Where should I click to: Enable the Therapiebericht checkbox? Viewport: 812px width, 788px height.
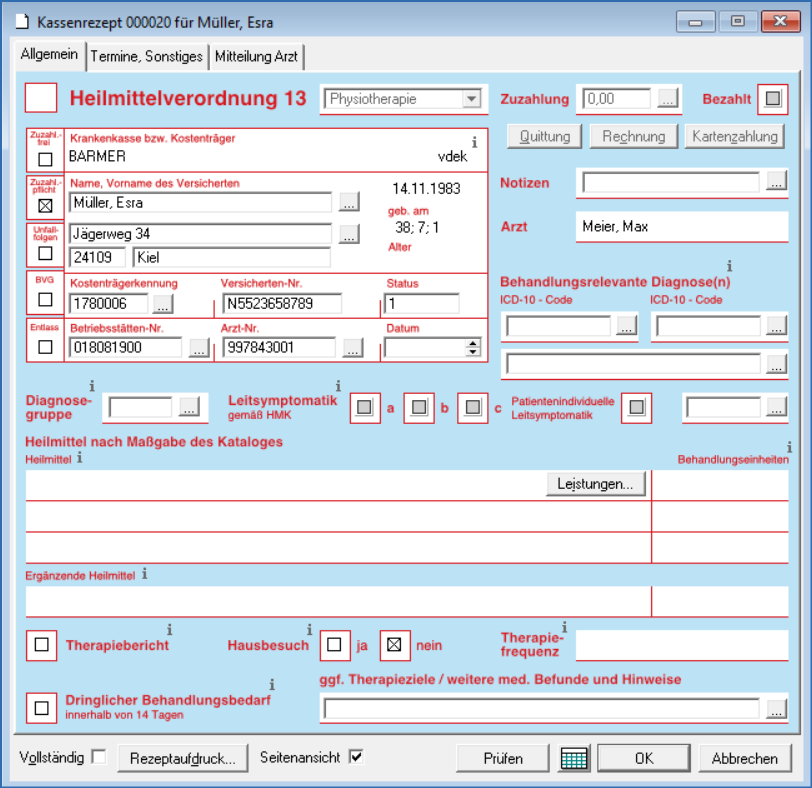(x=41, y=645)
